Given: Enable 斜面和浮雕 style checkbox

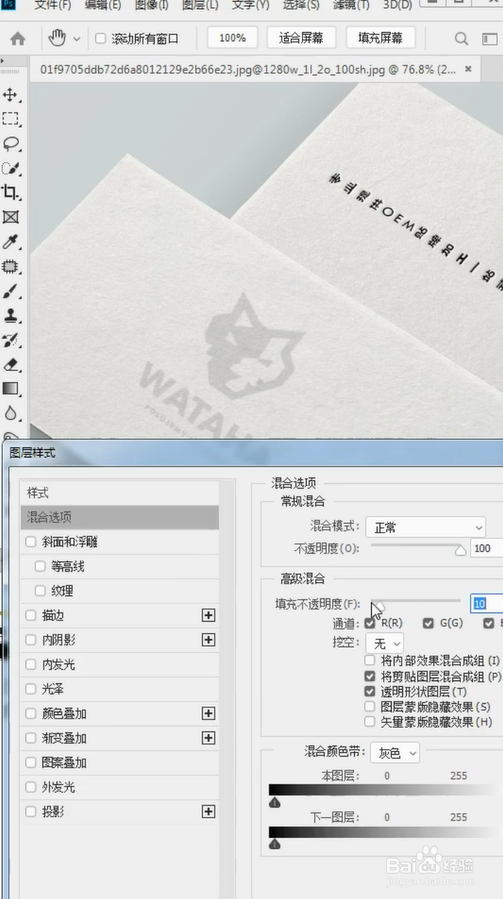Looking at the screenshot, I should pyautogui.click(x=30, y=542).
